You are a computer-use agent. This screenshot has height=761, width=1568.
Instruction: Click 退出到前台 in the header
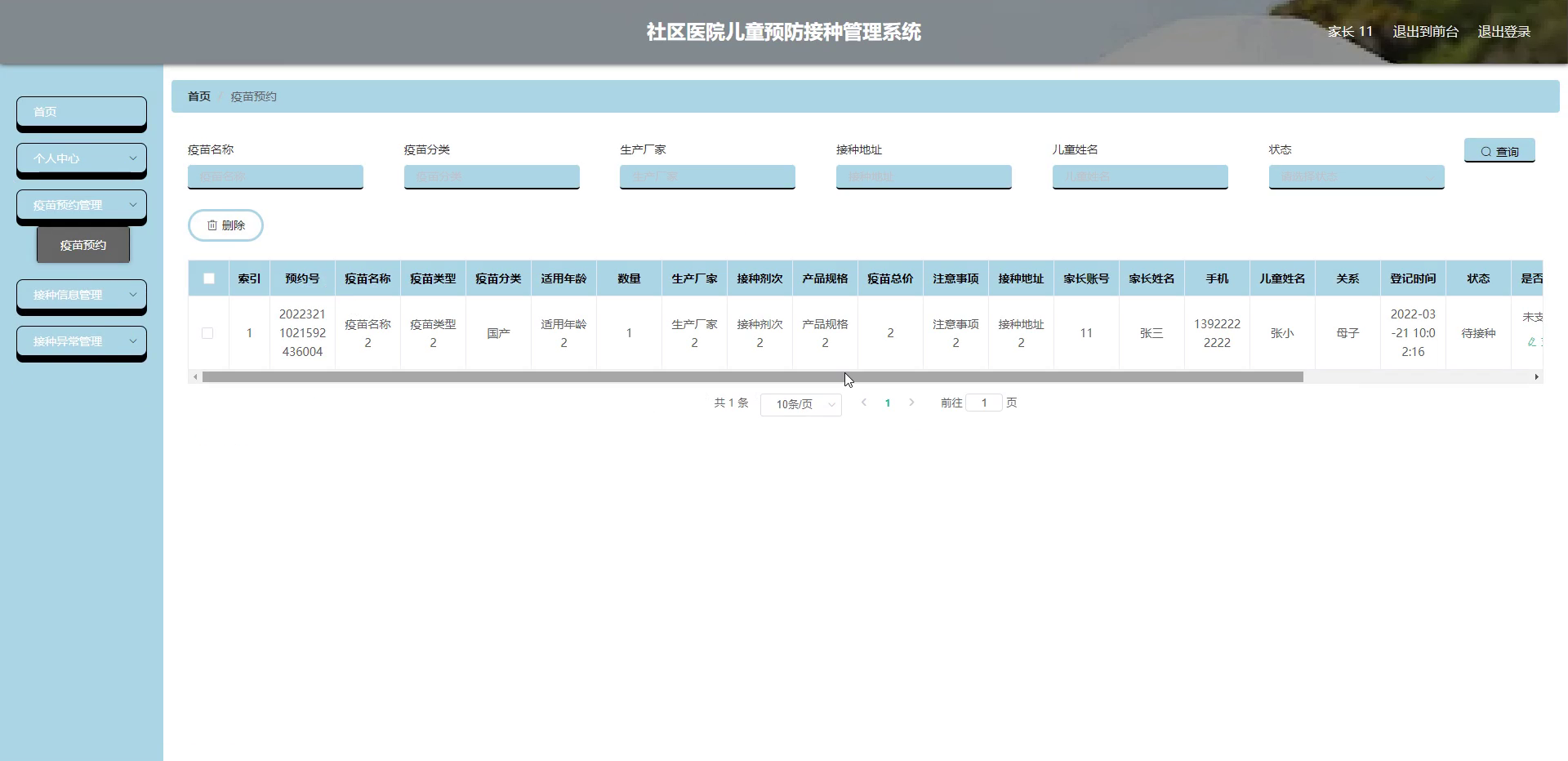tap(1425, 32)
